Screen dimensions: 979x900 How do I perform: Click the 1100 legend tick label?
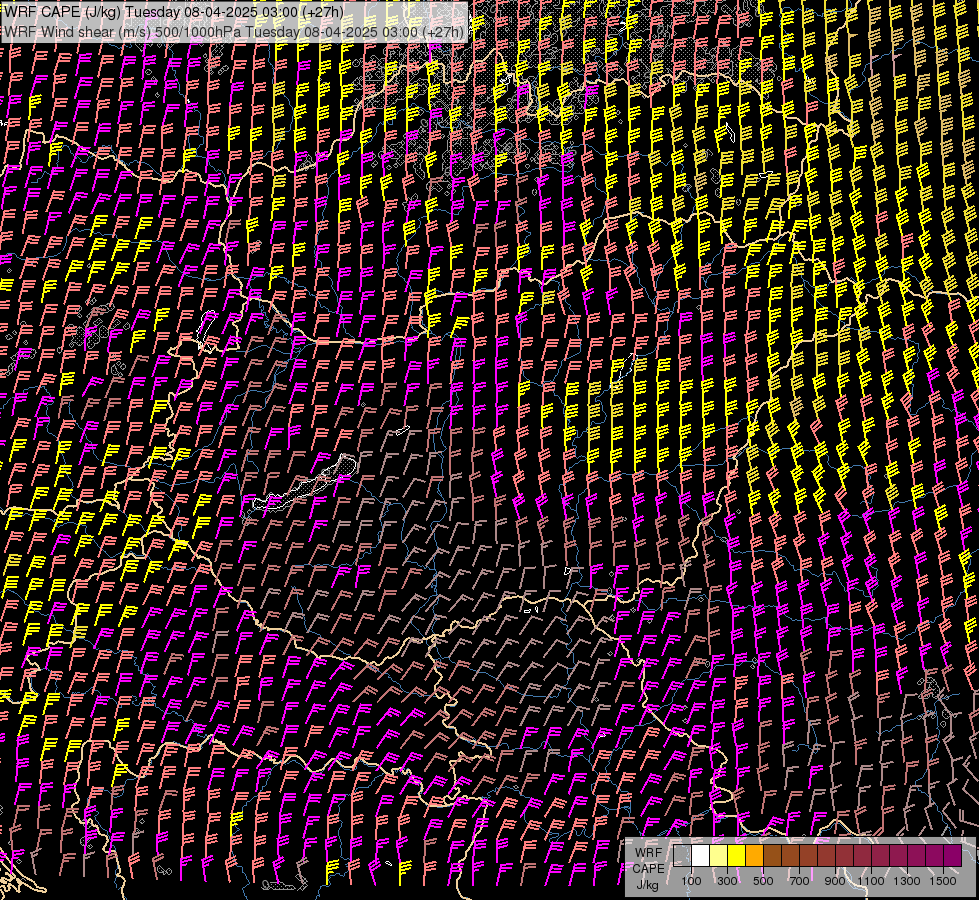click(x=870, y=881)
